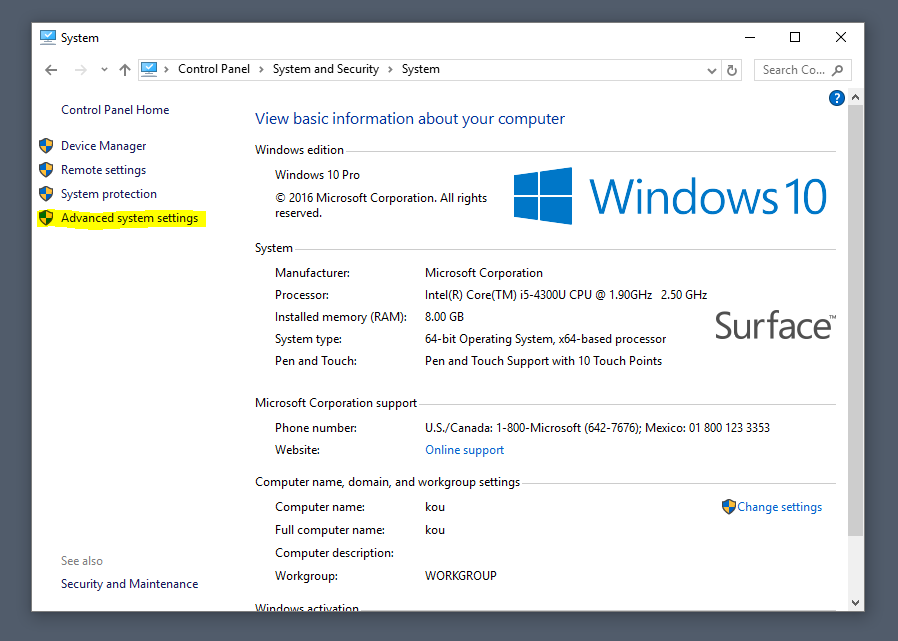This screenshot has height=641, width=898.
Task: Go back with the back arrow
Action: (51, 70)
